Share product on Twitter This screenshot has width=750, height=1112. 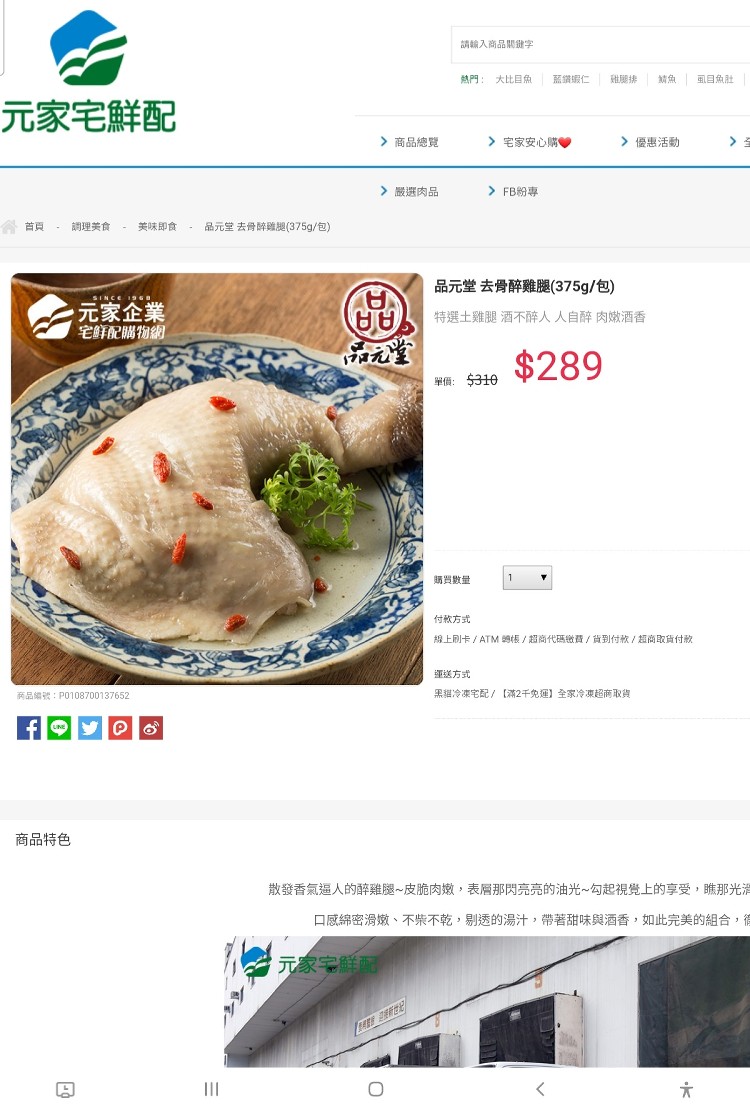pos(89,728)
